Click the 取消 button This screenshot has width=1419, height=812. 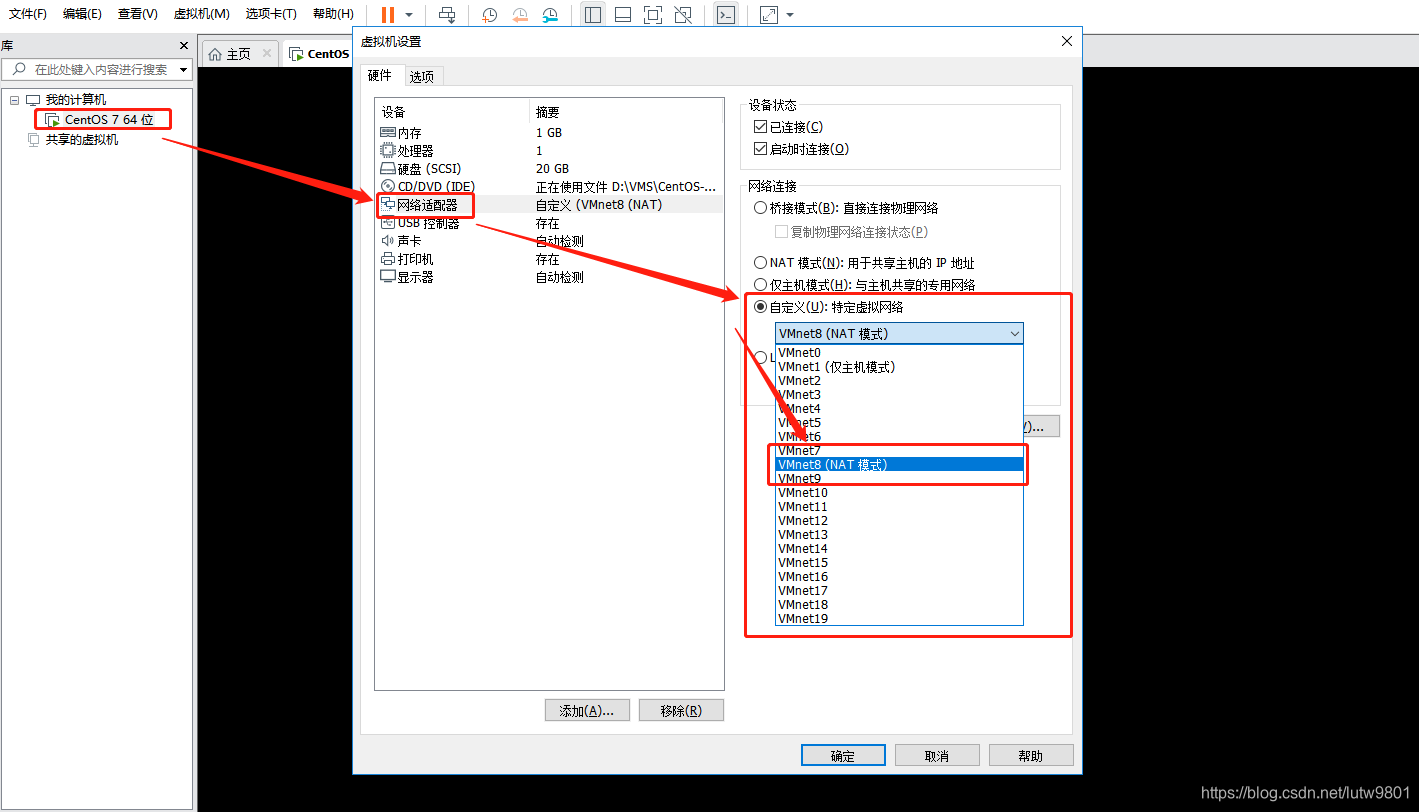click(x=937, y=756)
